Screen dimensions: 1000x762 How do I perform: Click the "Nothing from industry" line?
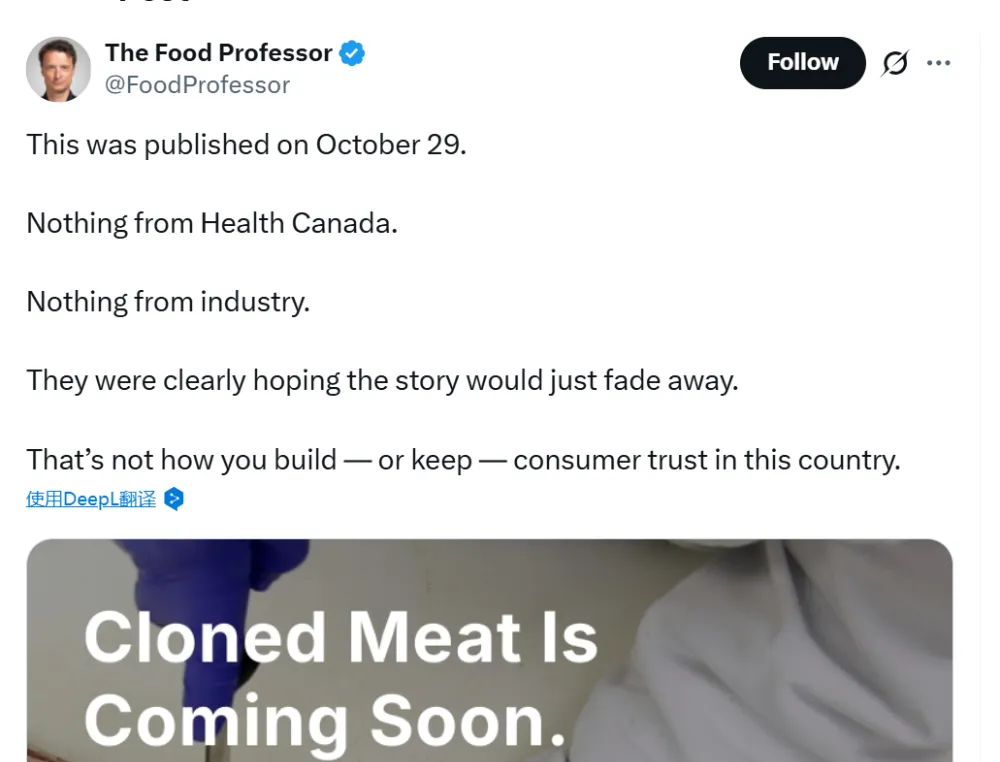[x=168, y=302]
